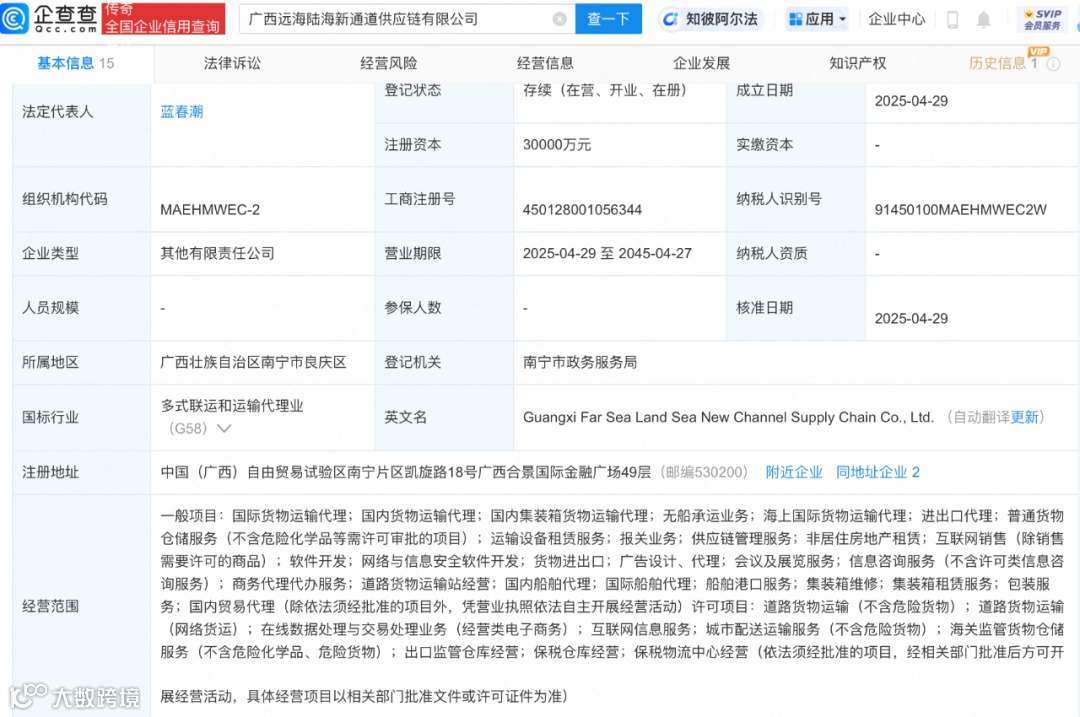Image resolution: width=1080 pixels, height=717 pixels.
Task: Open the 历史信息 VIP tab
Action: [1003, 63]
